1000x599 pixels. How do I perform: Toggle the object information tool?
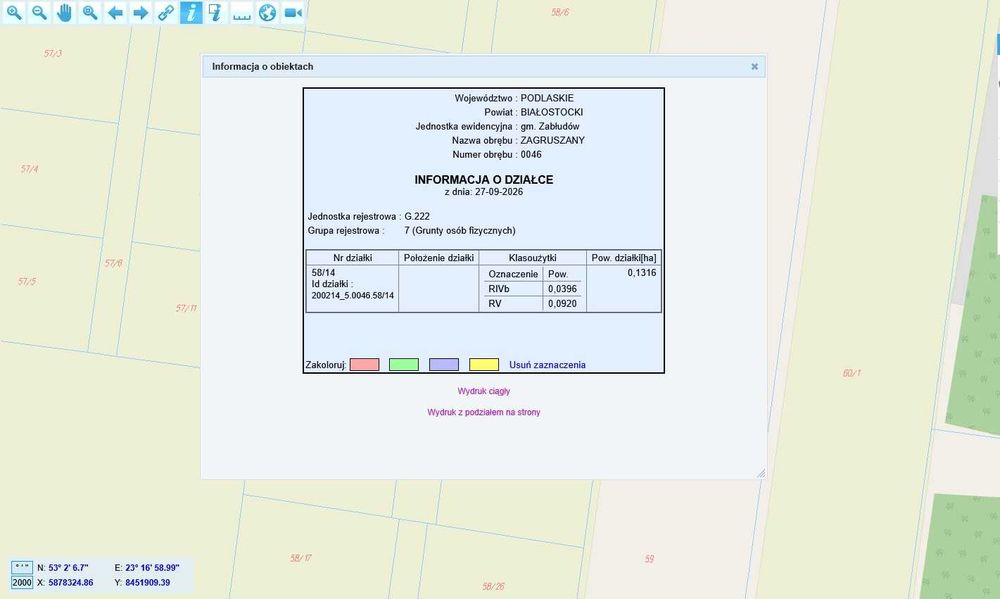click(191, 13)
